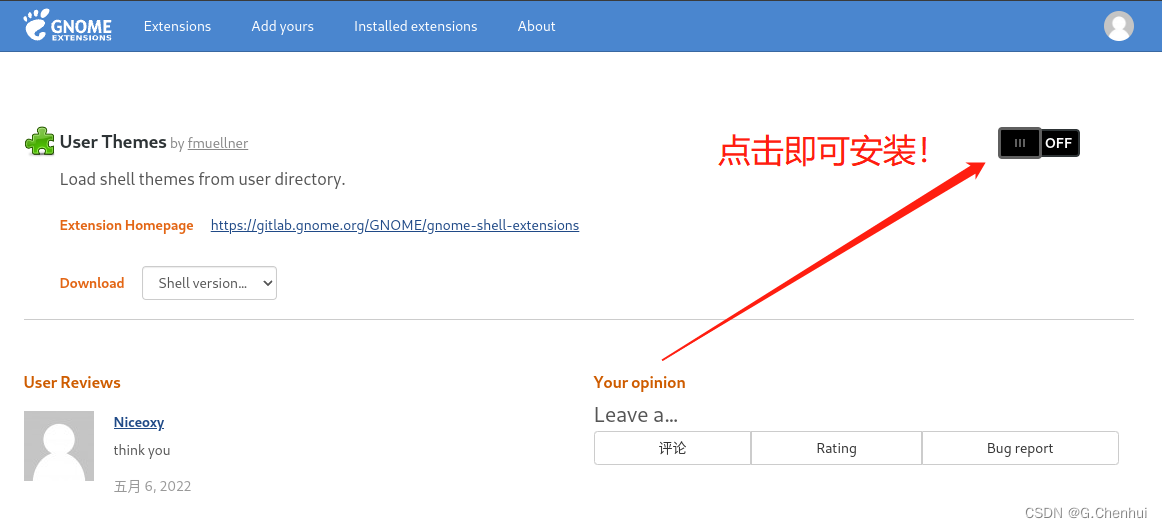Click the Bug report button

coord(1020,448)
